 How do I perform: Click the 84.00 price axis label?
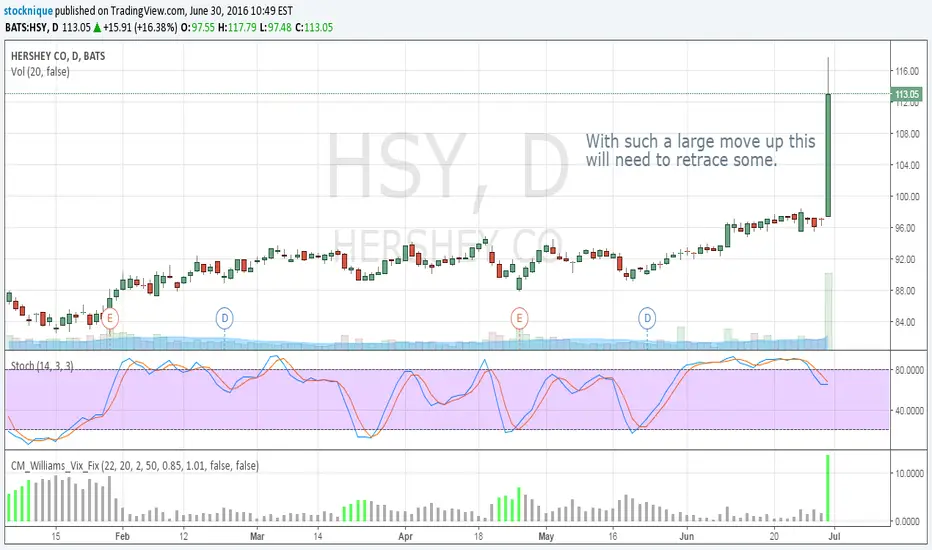[x=907, y=322]
